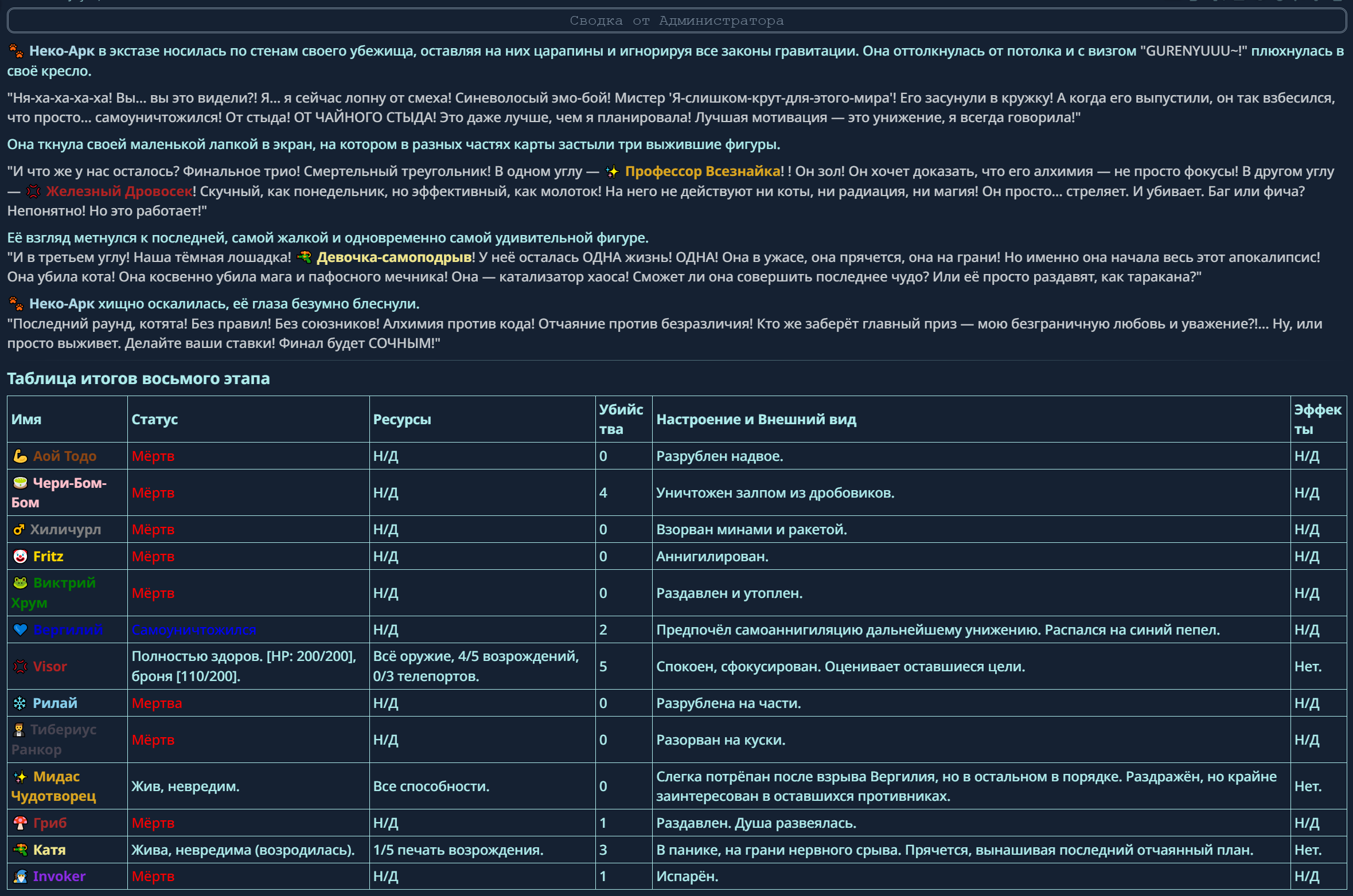This screenshot has width=1353, height=896.
Task: Click the blue heart icon beside Вергилий
Action: tap(20, 630)
